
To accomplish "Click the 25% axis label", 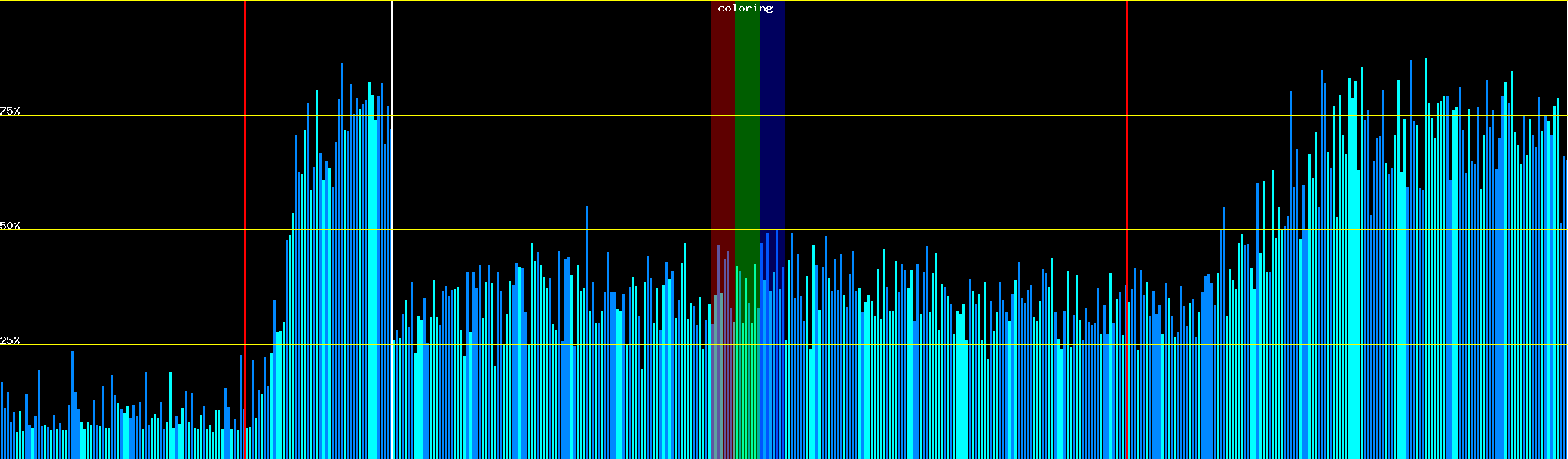I will [x=10, y=340].
